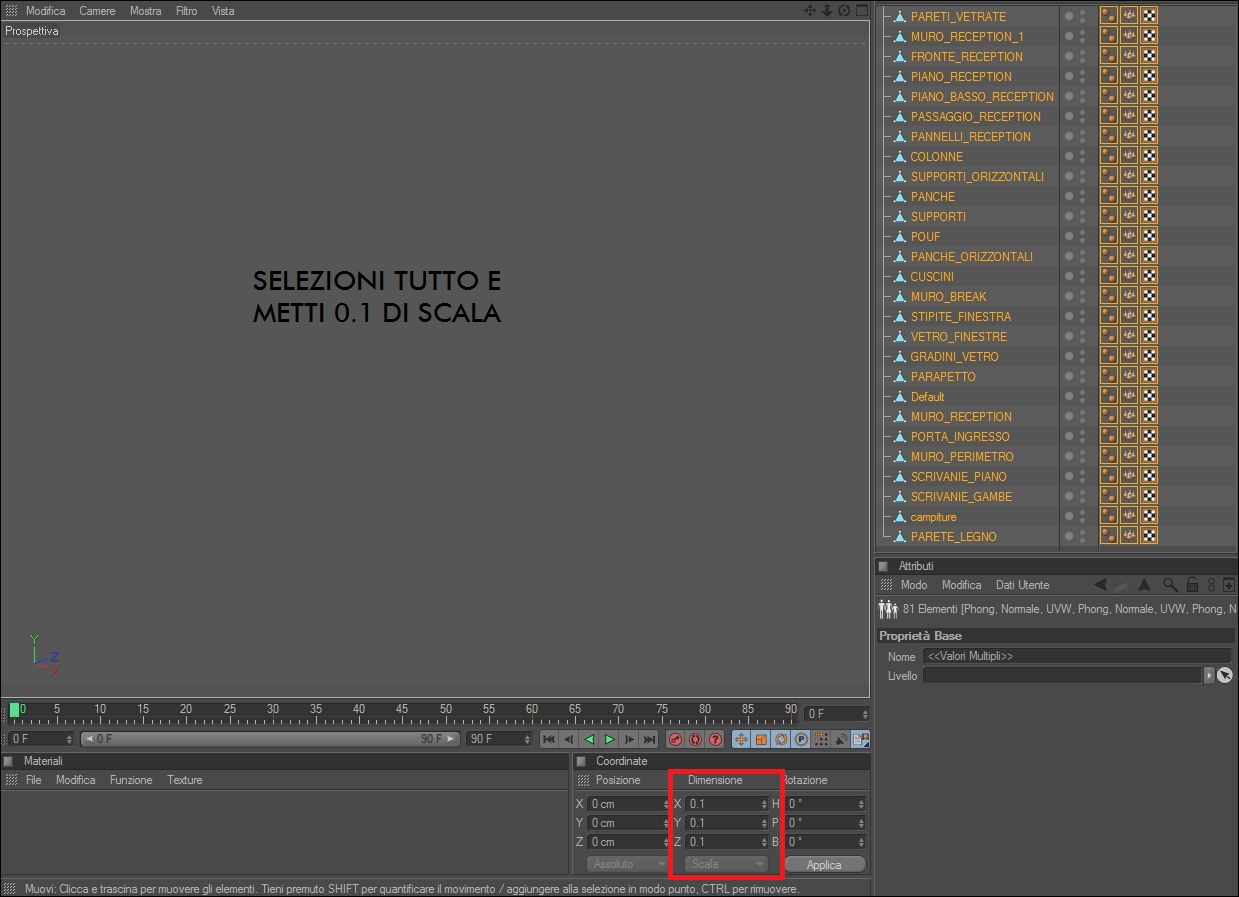Toggle the lock icon in Attributi panel
The height and width of the screenshot is (897, 1239).
point(1192,585)
